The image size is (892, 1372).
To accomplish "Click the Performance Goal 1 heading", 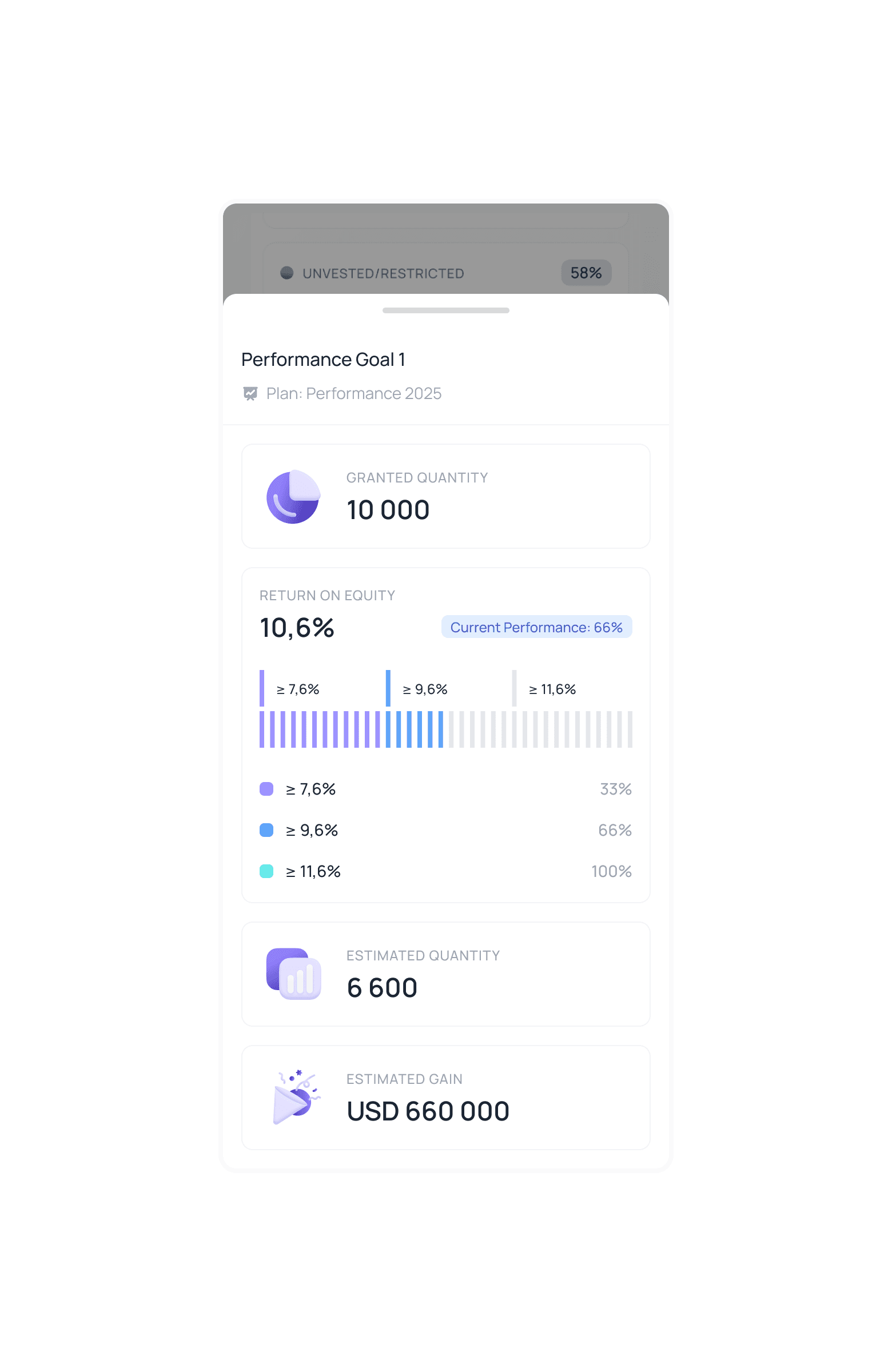I will point(323,359).
